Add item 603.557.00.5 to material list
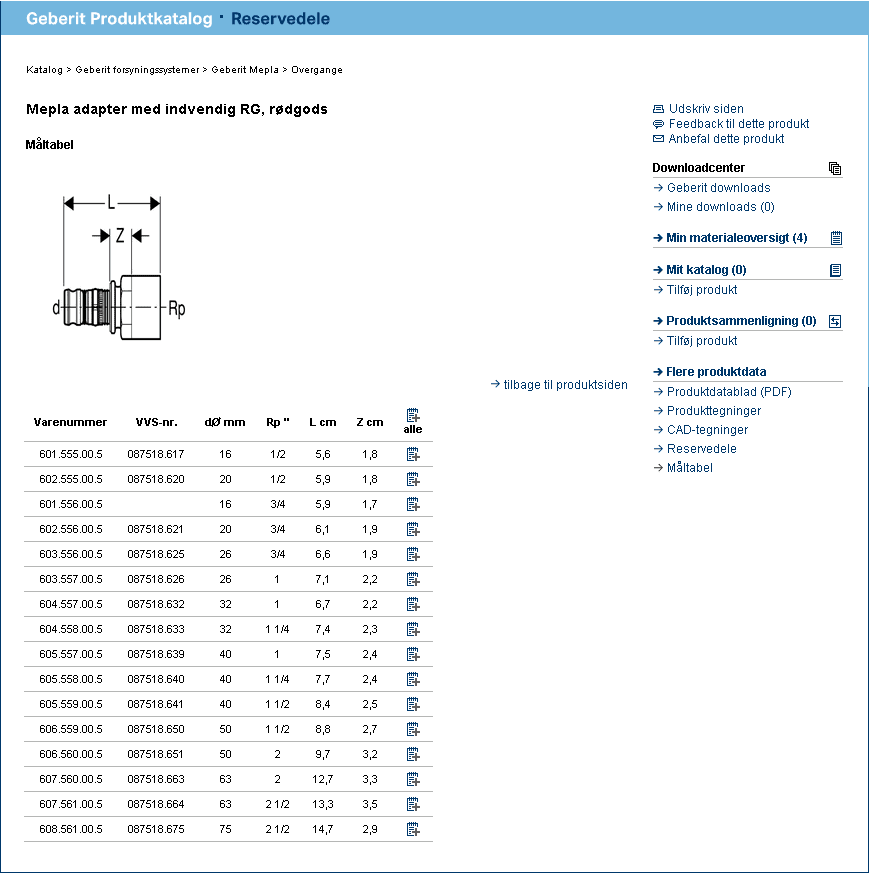 pyautogui.click(x=413, y=580)
